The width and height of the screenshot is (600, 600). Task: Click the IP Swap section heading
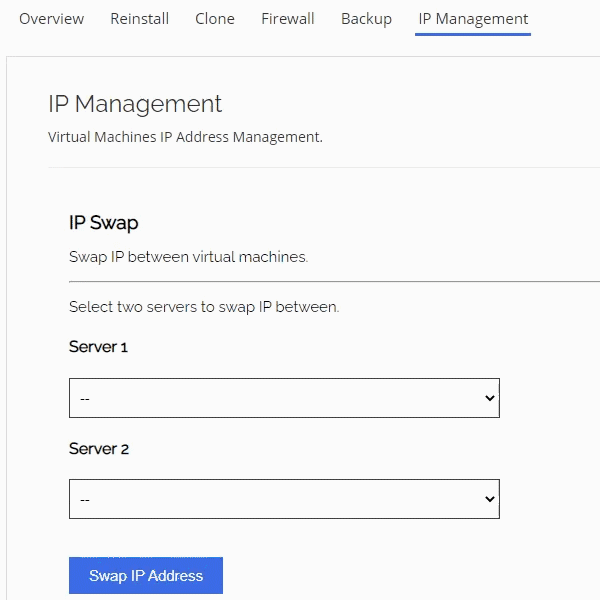coord(103,222)
